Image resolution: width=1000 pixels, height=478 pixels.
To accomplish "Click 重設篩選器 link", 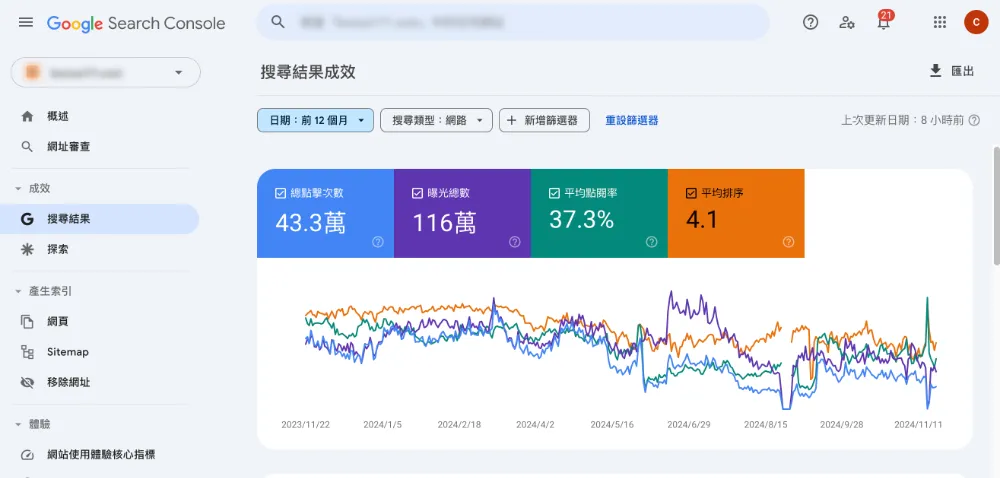I will coord(631,120).
